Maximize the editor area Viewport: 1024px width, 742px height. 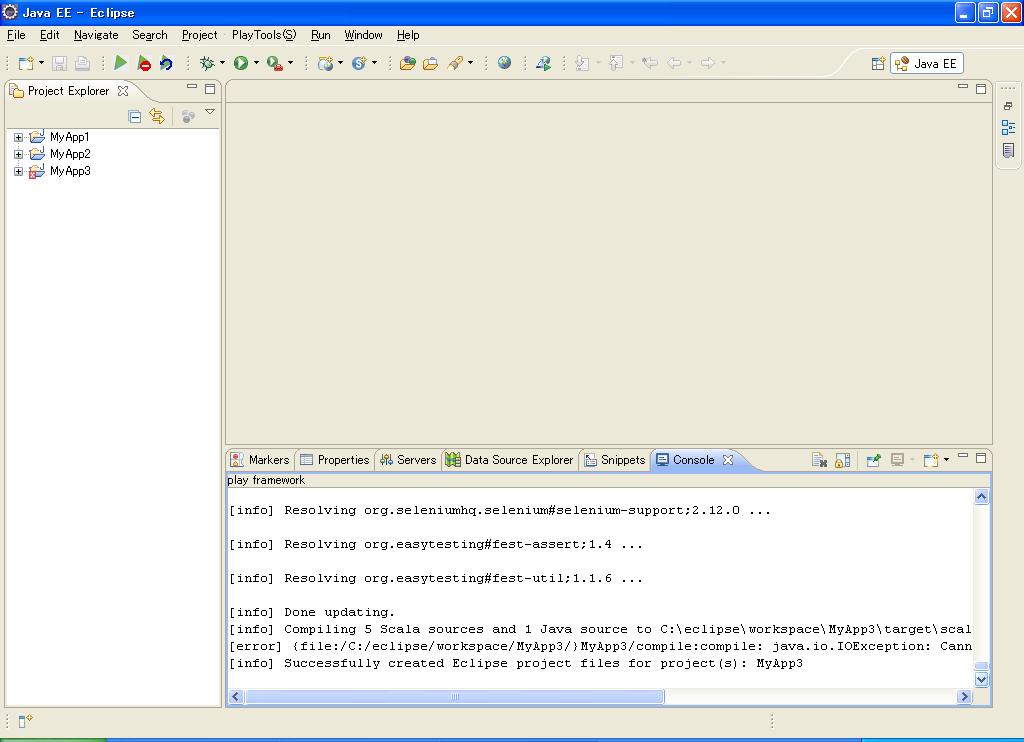pos(981,89)
